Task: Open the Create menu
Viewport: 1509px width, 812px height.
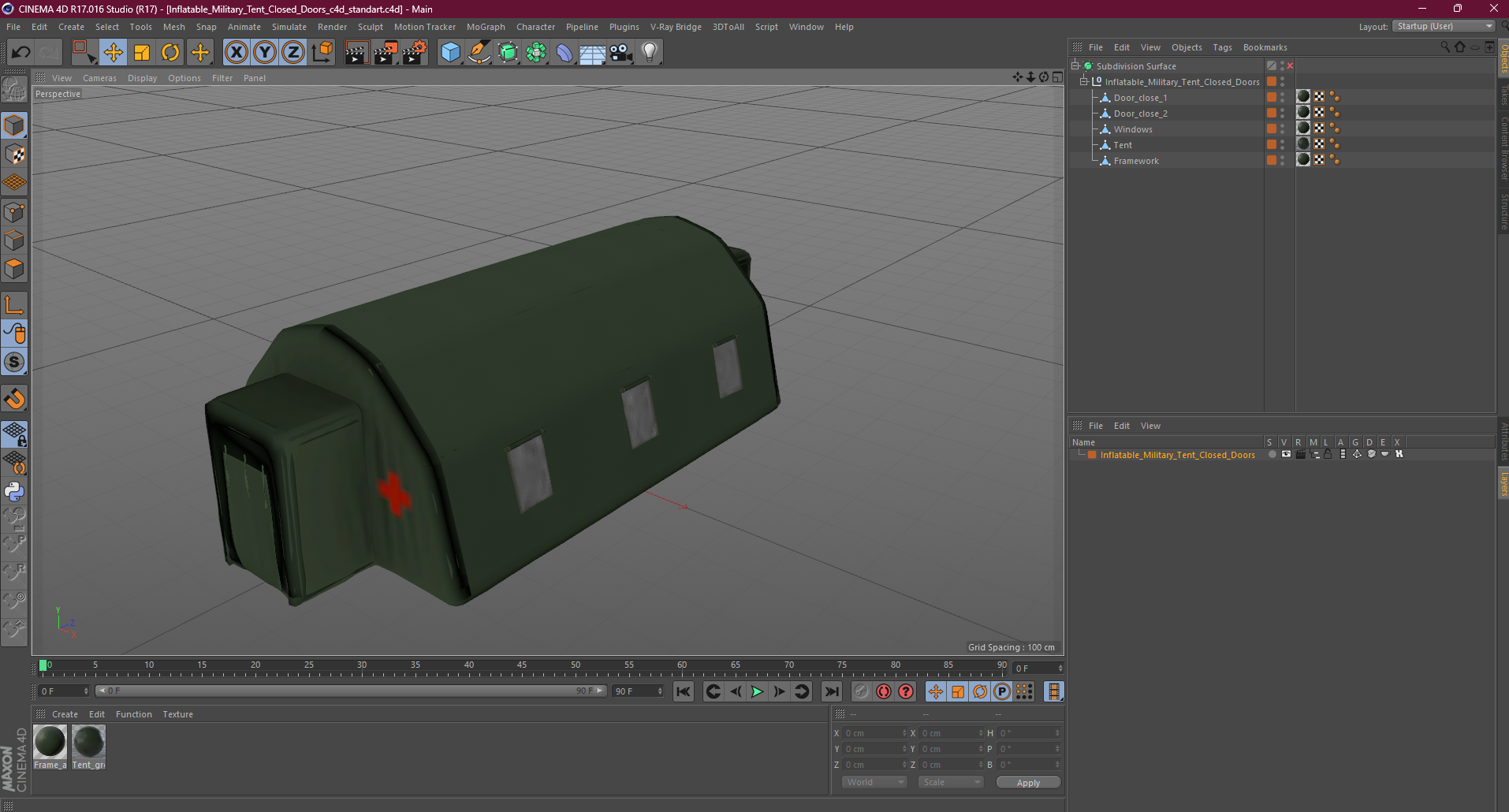Action: pos(71,27)
